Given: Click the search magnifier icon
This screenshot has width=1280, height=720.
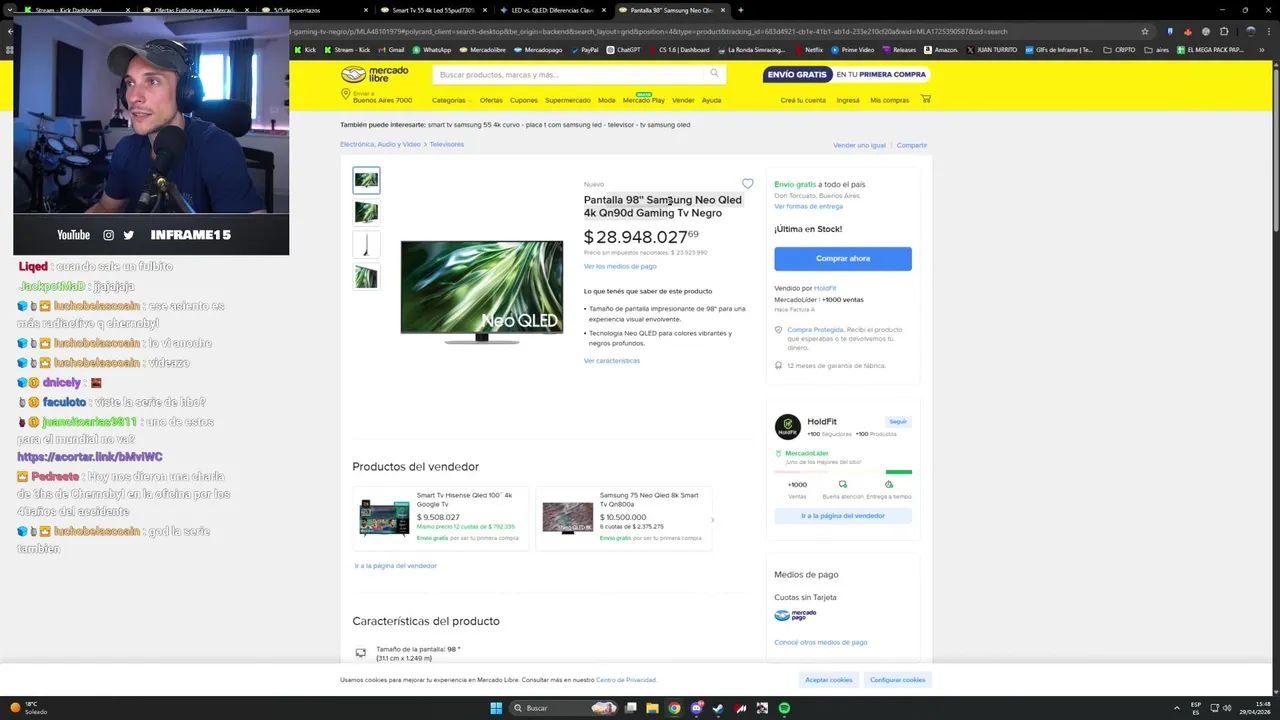Looking at the screenshot, I should (x=714, y=73).
